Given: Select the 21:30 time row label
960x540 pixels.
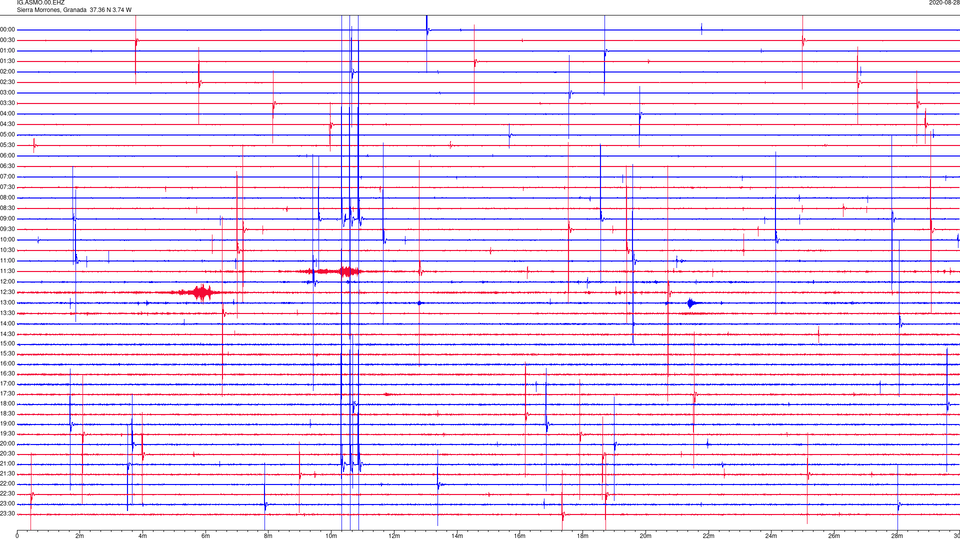Looking at the screenshot, I should pyautogui.click(x=8, y=474).
